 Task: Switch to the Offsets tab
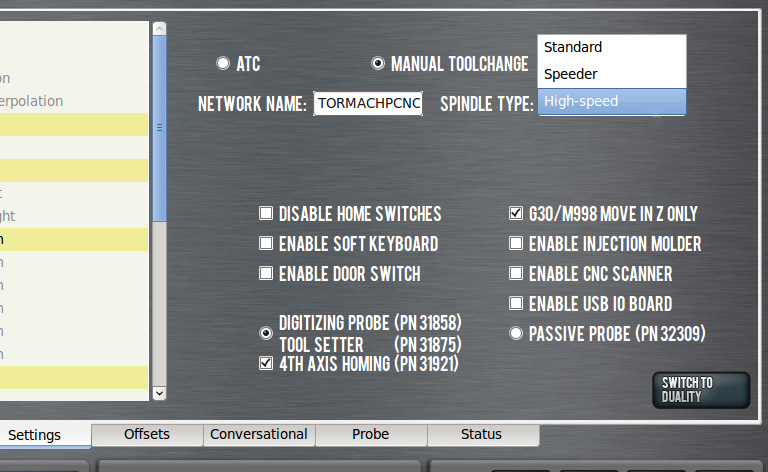147,434
